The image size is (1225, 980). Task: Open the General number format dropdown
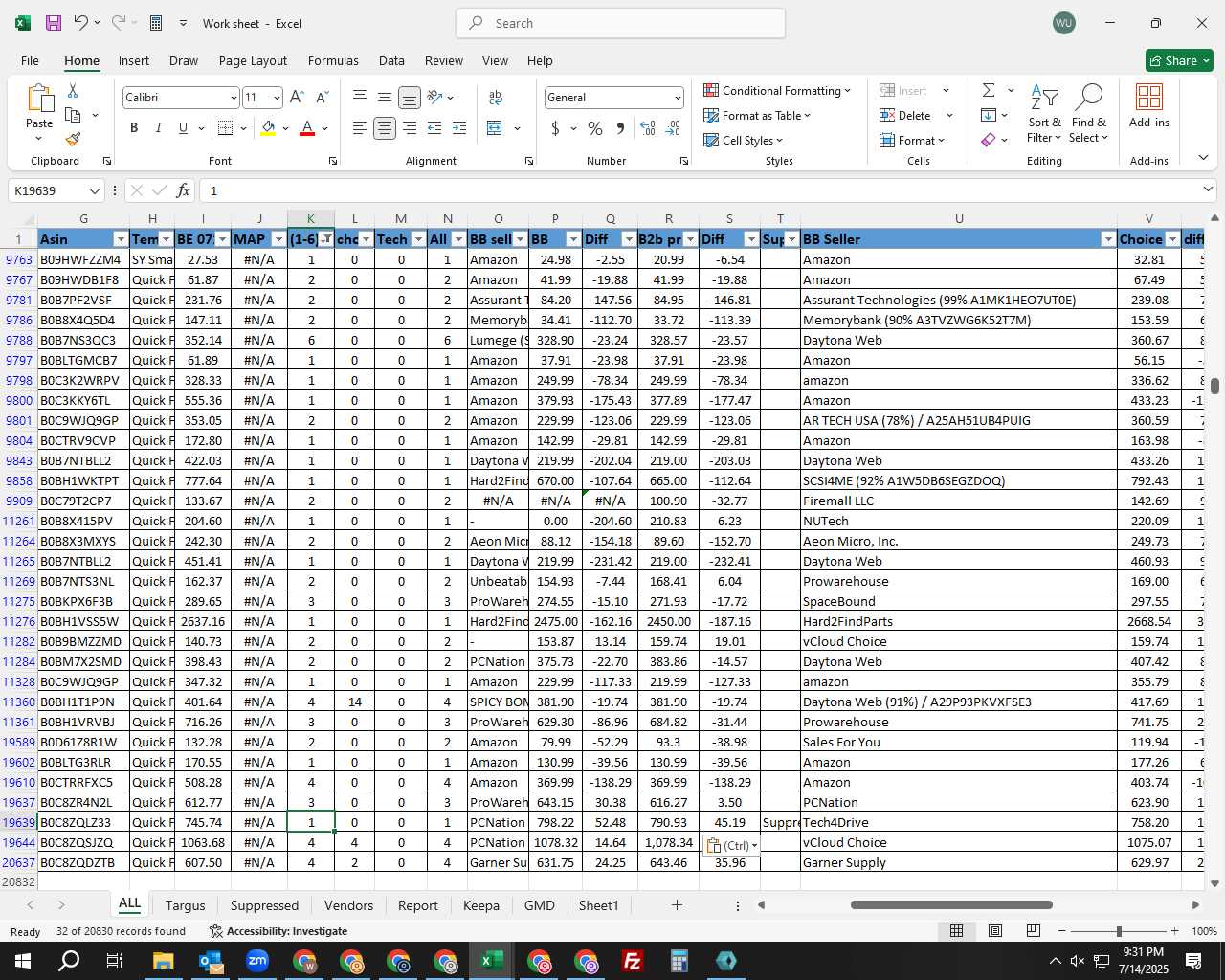pos(678,98)
